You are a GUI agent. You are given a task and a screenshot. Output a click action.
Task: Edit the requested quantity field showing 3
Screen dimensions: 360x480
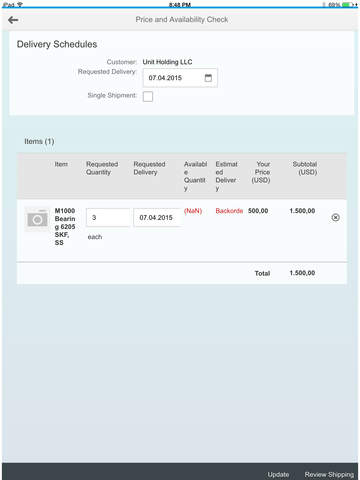coord(108,218)
